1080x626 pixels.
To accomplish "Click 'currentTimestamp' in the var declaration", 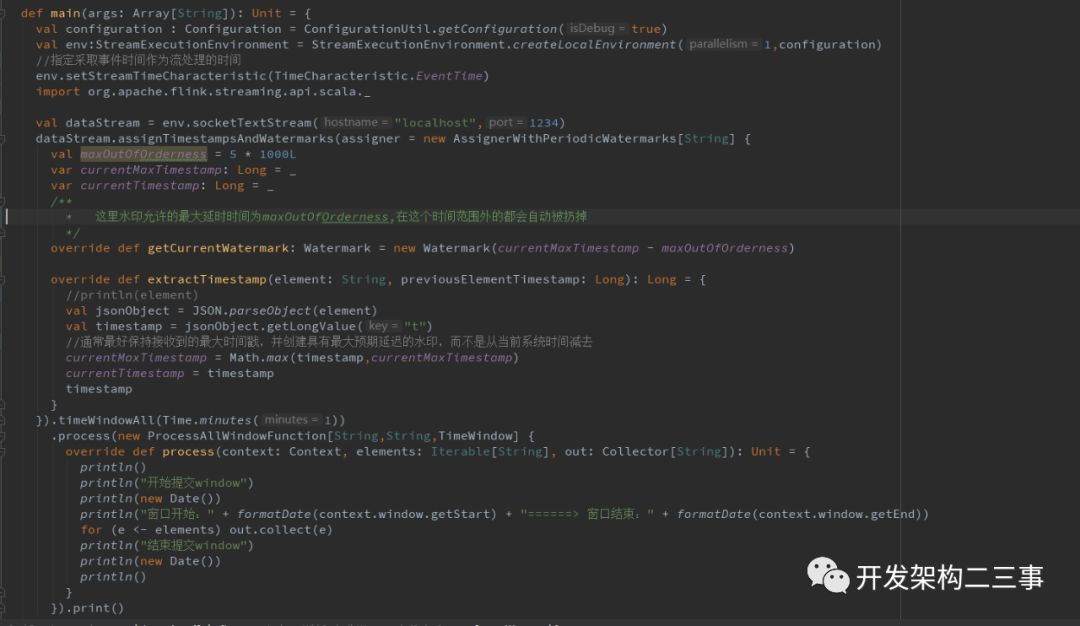I will point(139,186).
